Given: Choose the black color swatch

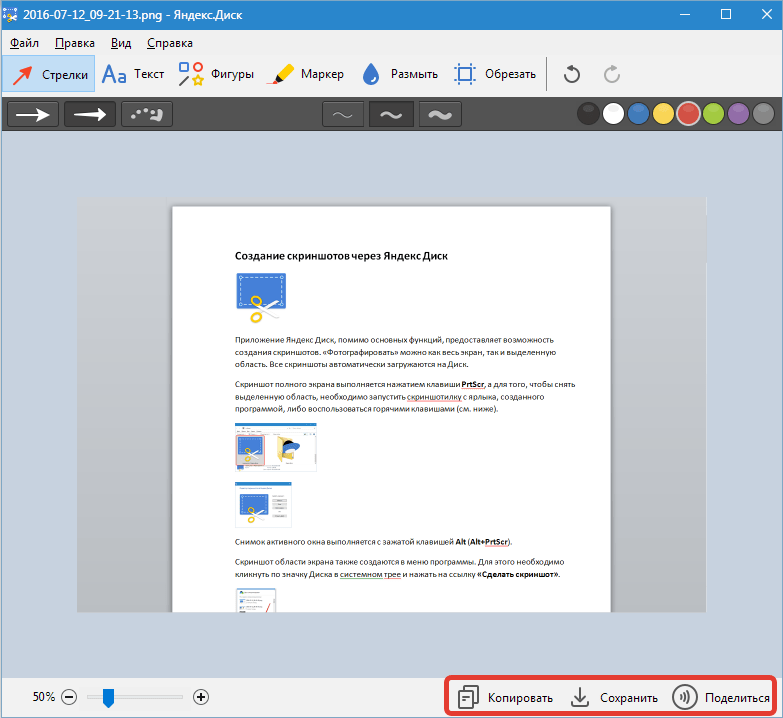Looking at the screenshot, I should pyautogui.click(x=588, y=114).
